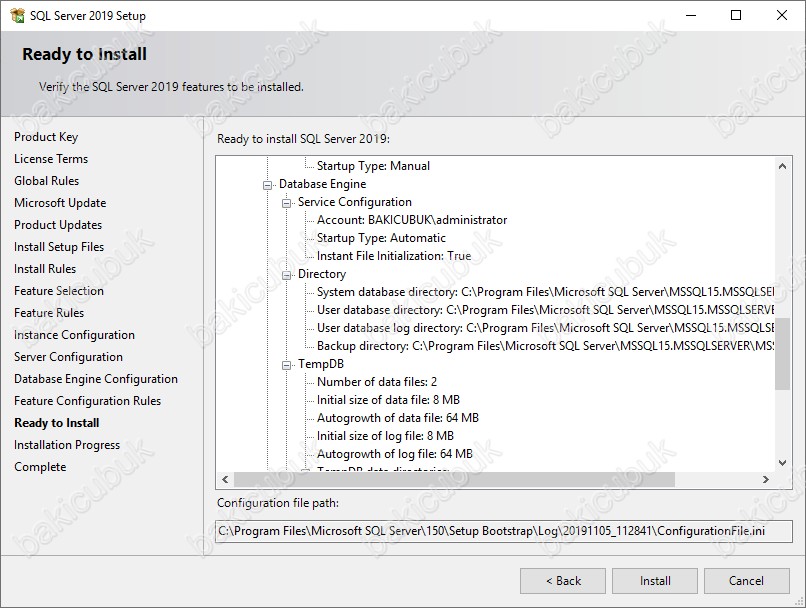Select the Feature Rules step
The height and width of the screenshot is (608, 806).
49,313
